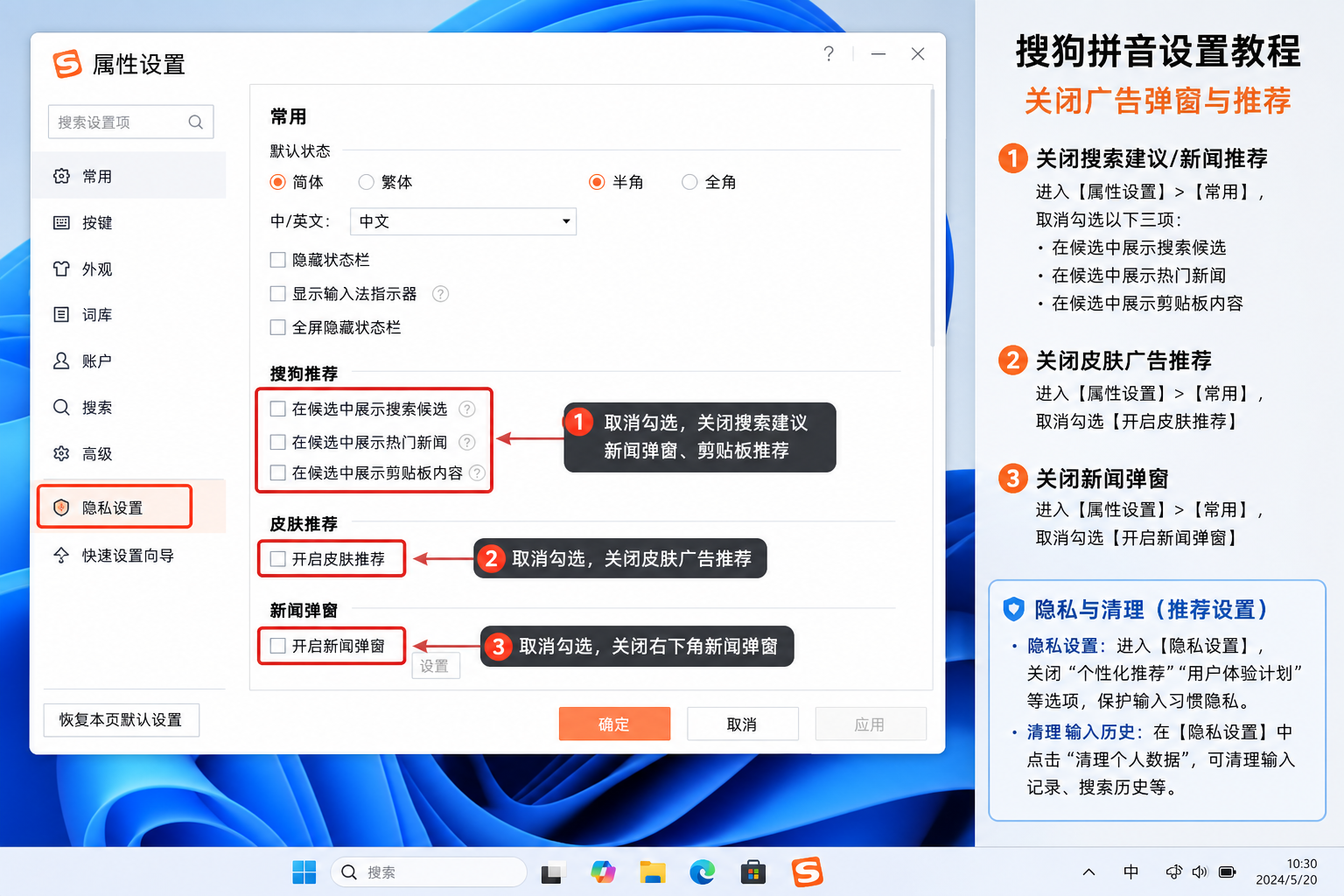Click 设置 button under 新闻弹窗
1344x896 pixels.
435,666
